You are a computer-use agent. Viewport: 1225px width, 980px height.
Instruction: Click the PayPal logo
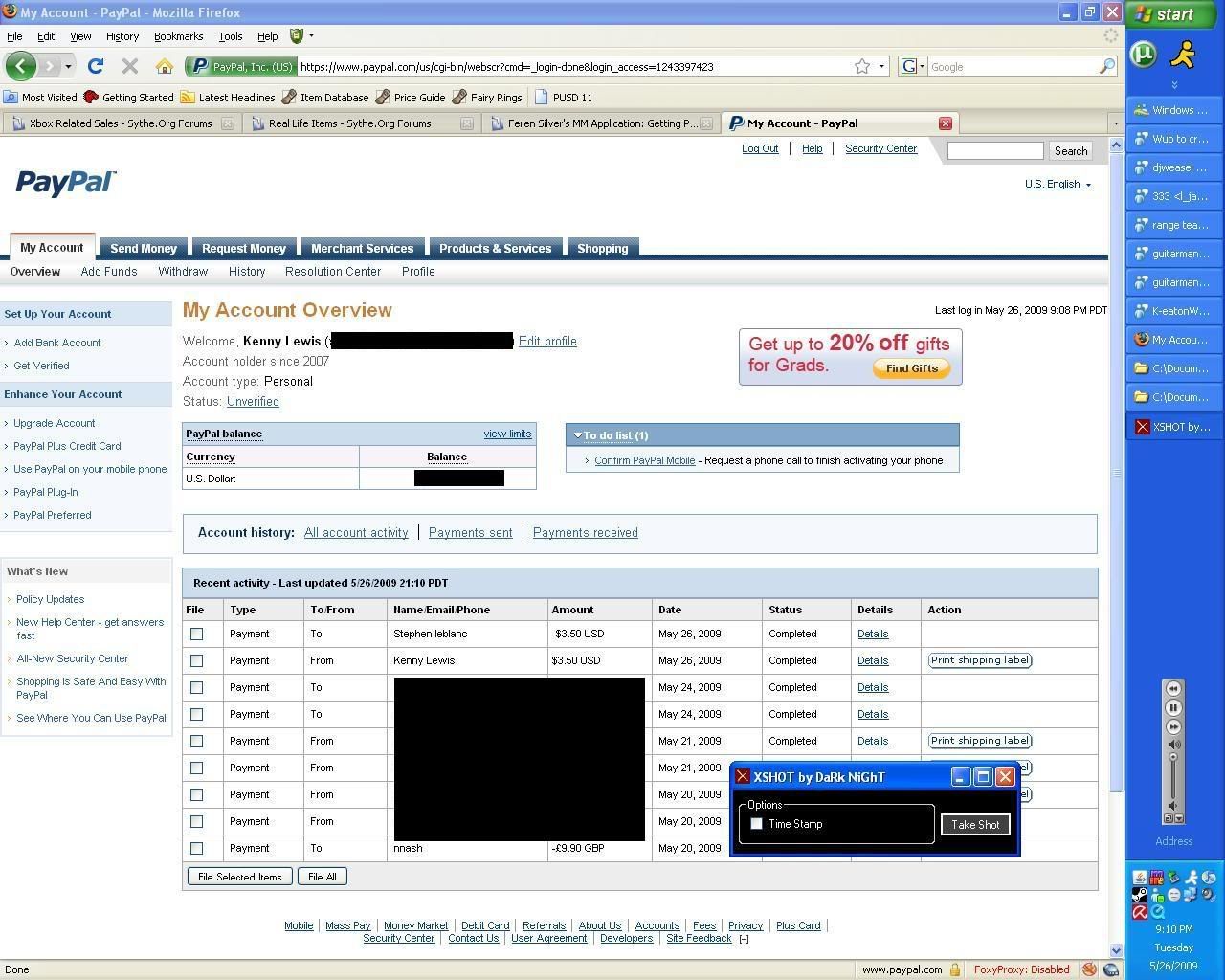pyautogui.click(x=66, y=183)
